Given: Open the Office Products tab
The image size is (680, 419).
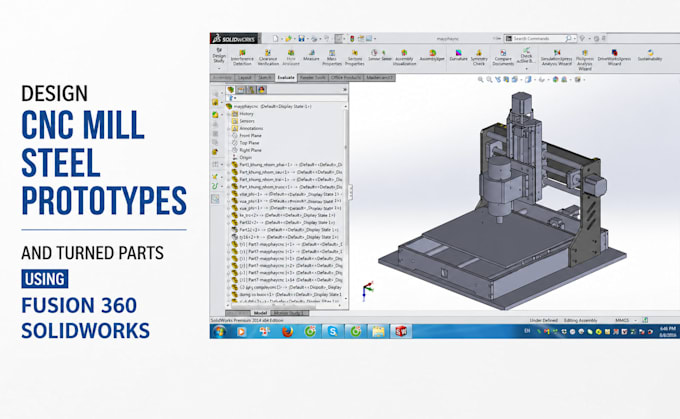Looking at the screenshot, I should click(x=346, y=78).
